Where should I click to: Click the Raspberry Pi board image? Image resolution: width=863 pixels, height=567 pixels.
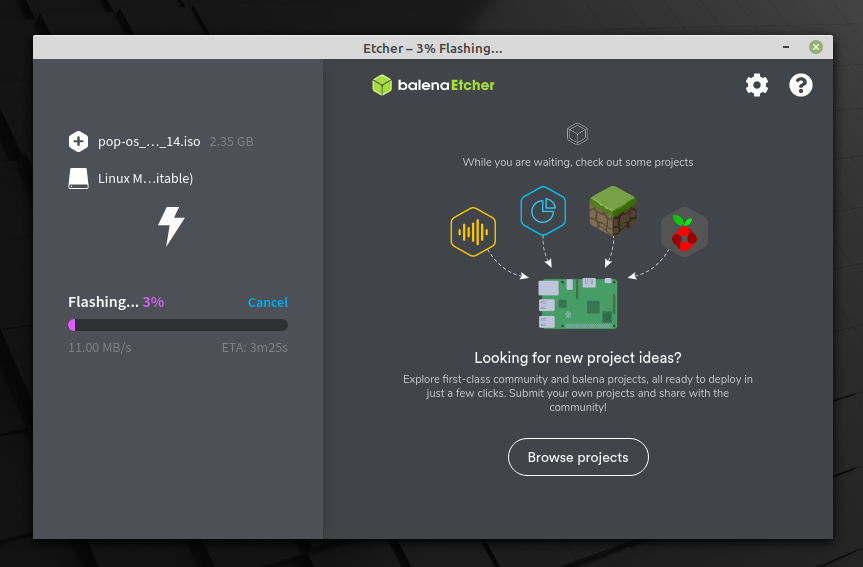(577, 303)
